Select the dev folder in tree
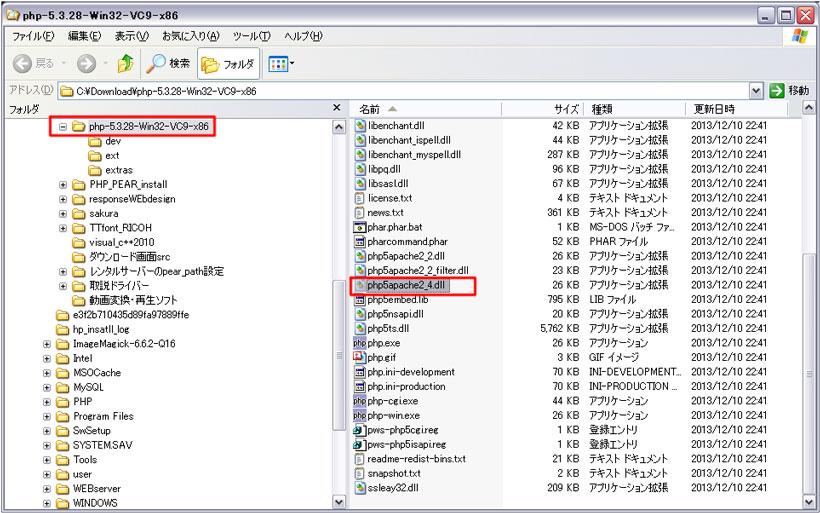Viewport: 820px width, 513px height. click(x=105, y=141)
